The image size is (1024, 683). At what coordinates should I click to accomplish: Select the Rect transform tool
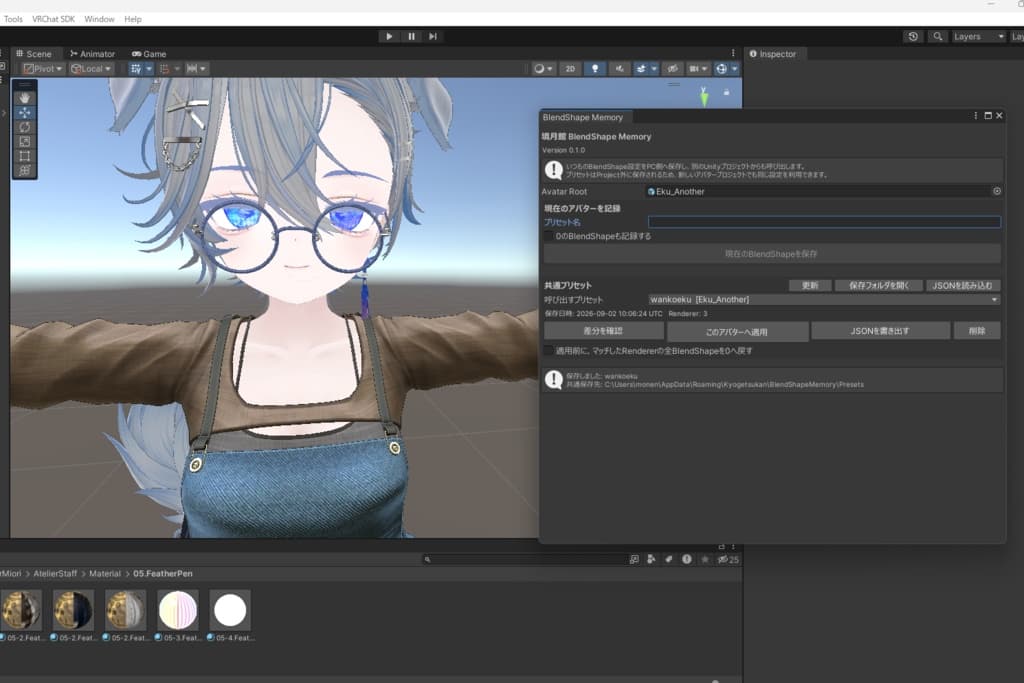[25, 155]
